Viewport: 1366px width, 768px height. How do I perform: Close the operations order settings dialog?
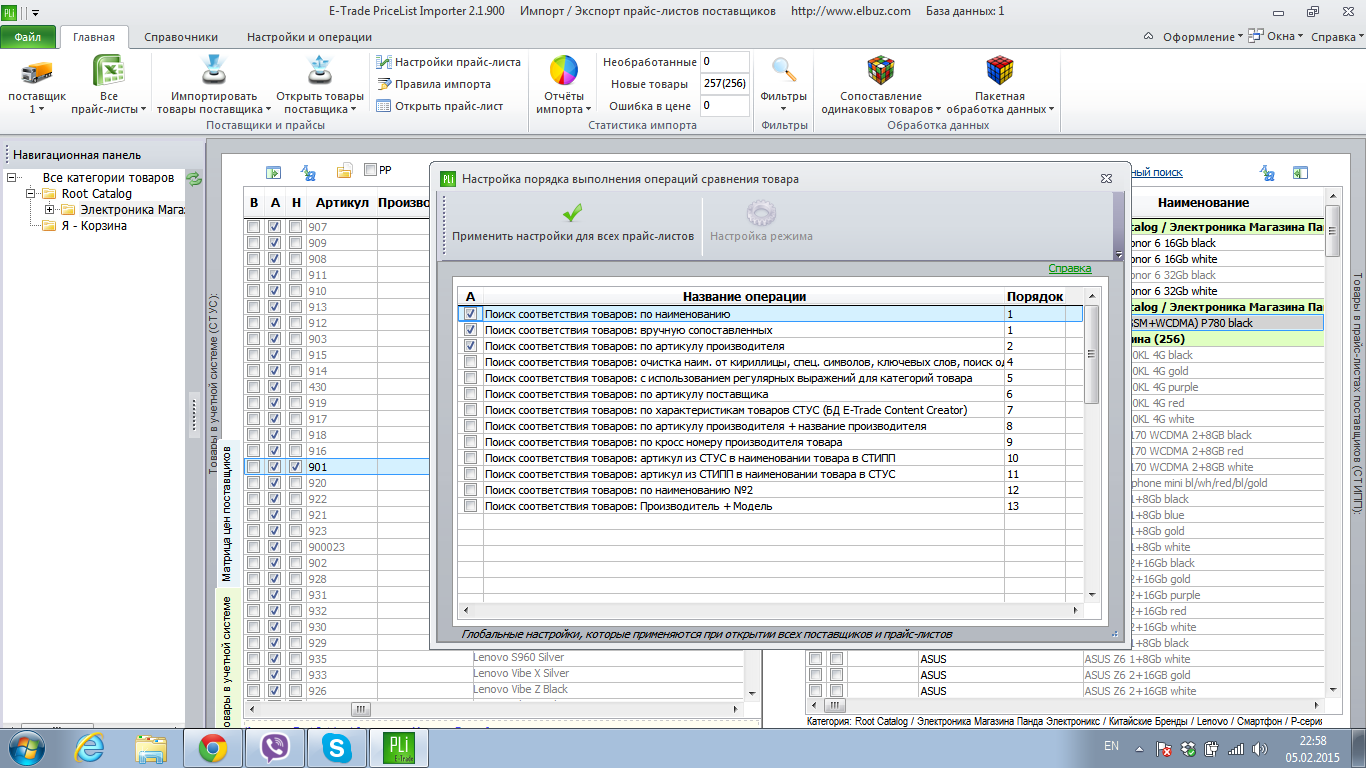pyautogui.click(x=1105, y=178)
